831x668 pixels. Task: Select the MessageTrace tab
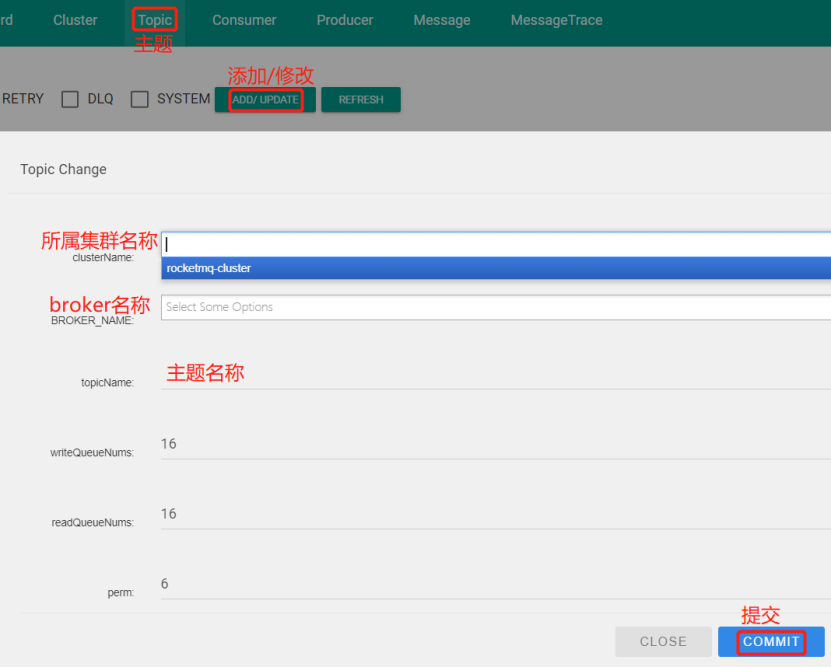[556, 20]
